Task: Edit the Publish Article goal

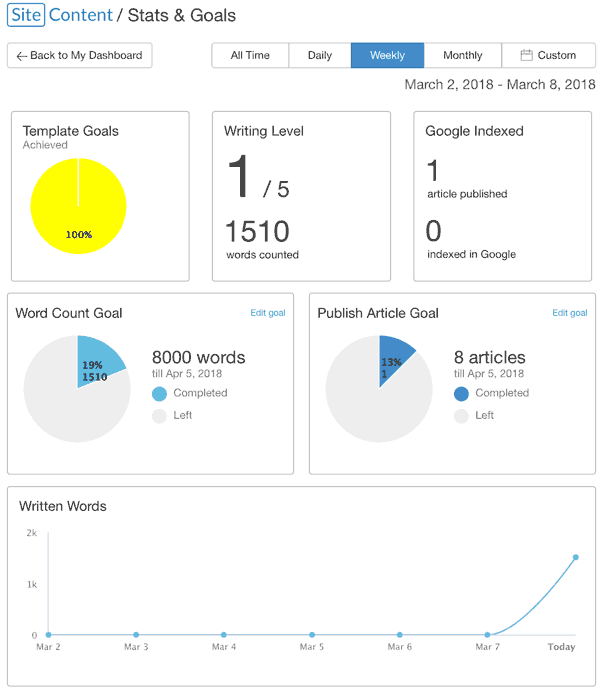Action: click(570, 313)
